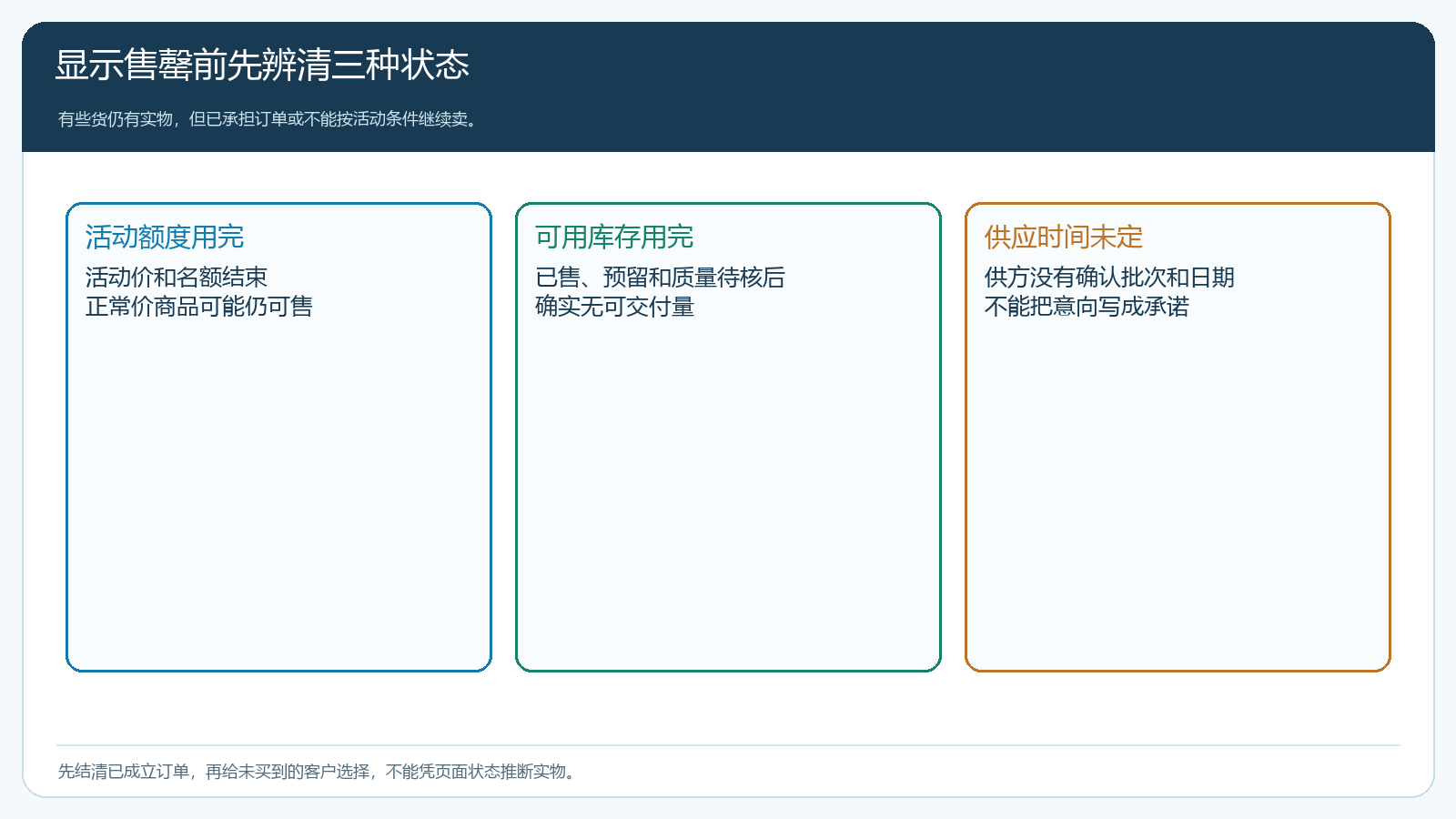The image size is (1456, 819).
Task: Select the text 不能把意向写成承诺
Action: pos(1087,307)
